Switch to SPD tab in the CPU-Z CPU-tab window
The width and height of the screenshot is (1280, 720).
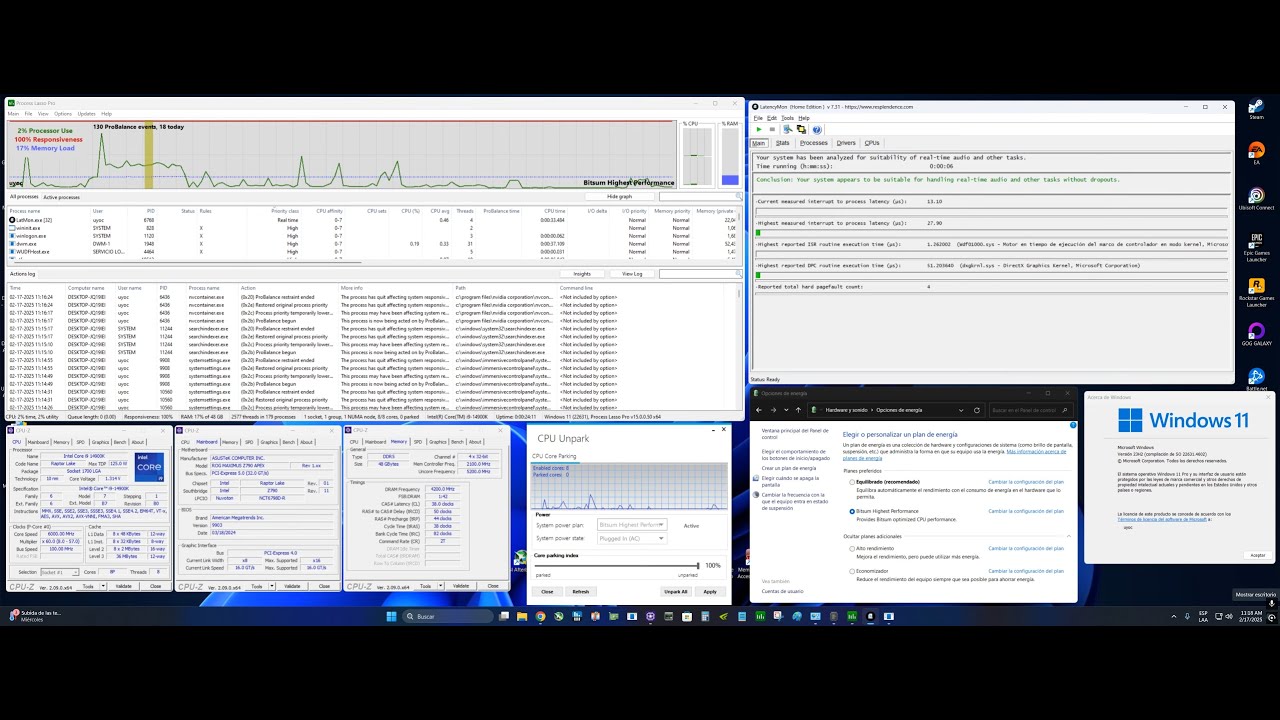(x=80, y=442)
